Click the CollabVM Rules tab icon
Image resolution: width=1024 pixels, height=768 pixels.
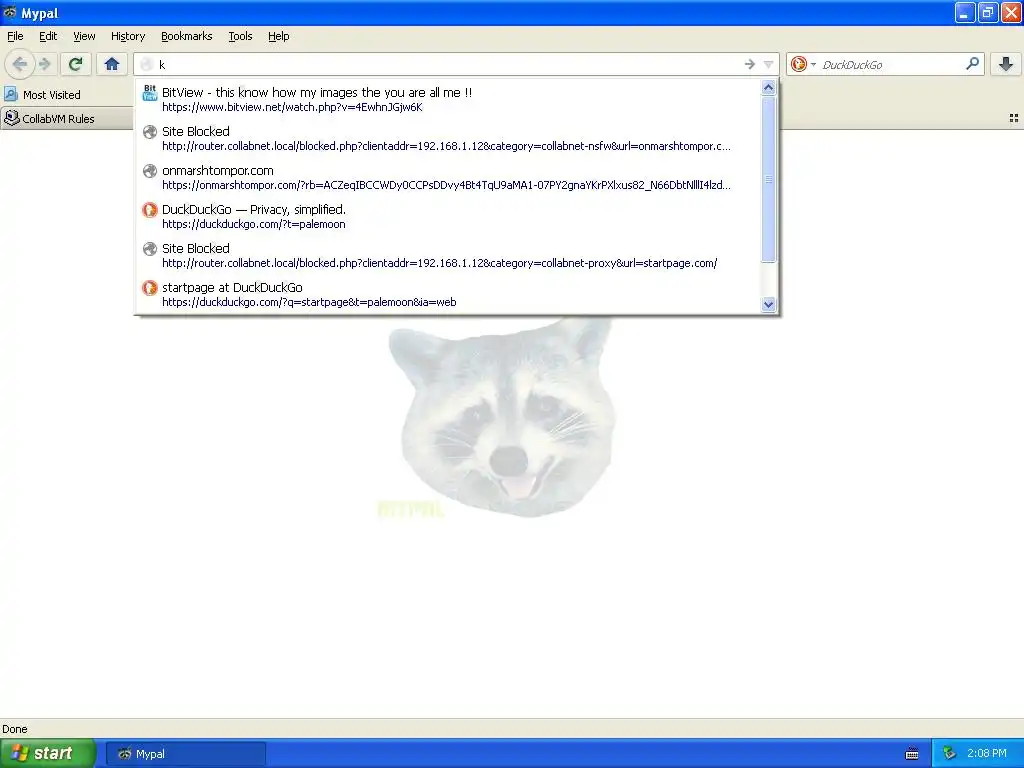[x=12, y=118]
